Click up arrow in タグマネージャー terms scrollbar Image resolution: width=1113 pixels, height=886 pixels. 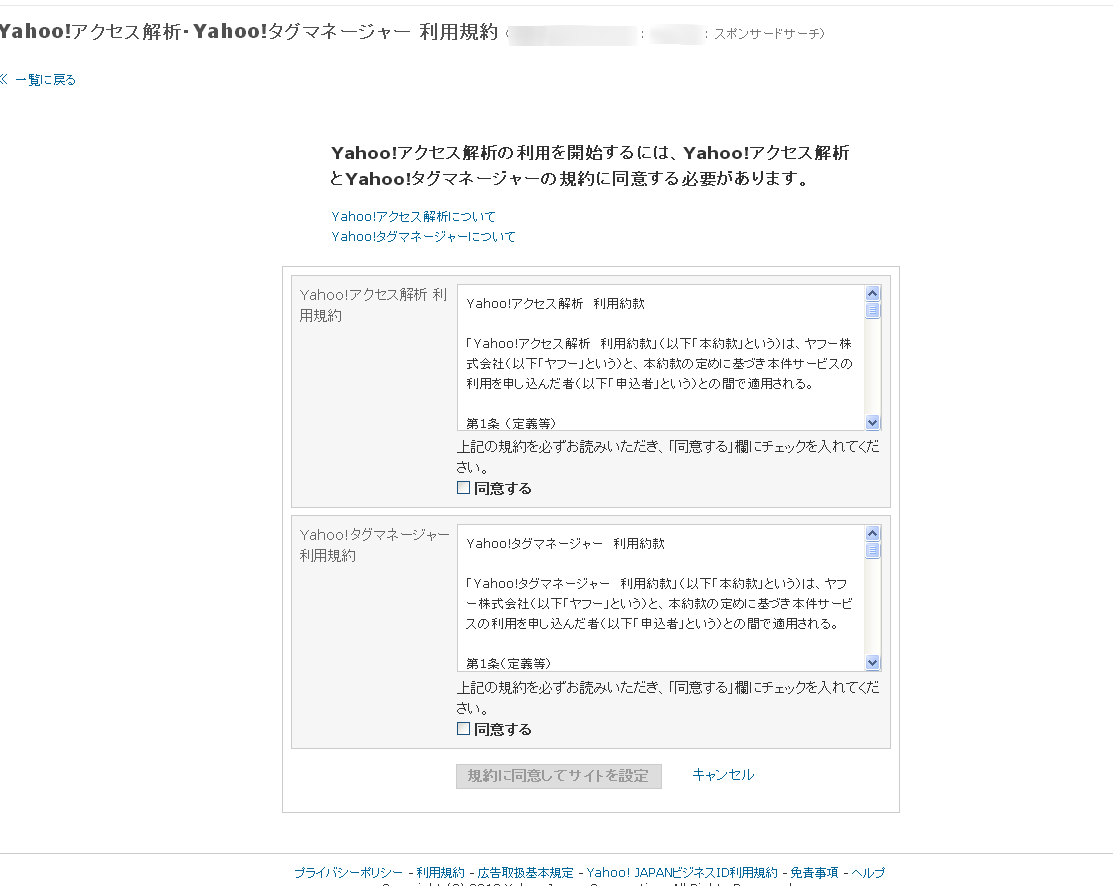[872, 533]
